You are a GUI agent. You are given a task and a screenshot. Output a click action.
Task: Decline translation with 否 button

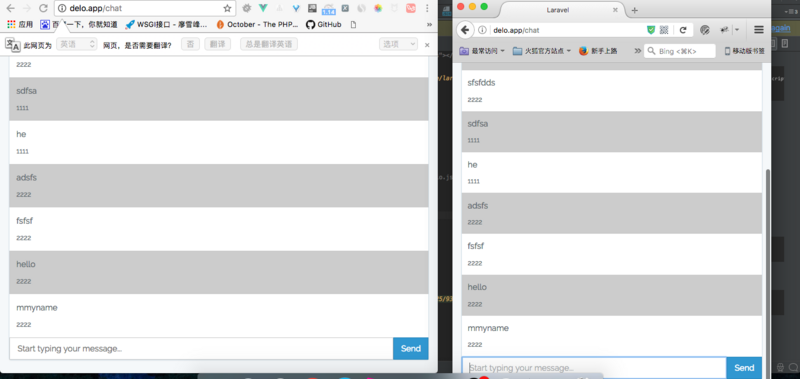[x=190, y=44]
